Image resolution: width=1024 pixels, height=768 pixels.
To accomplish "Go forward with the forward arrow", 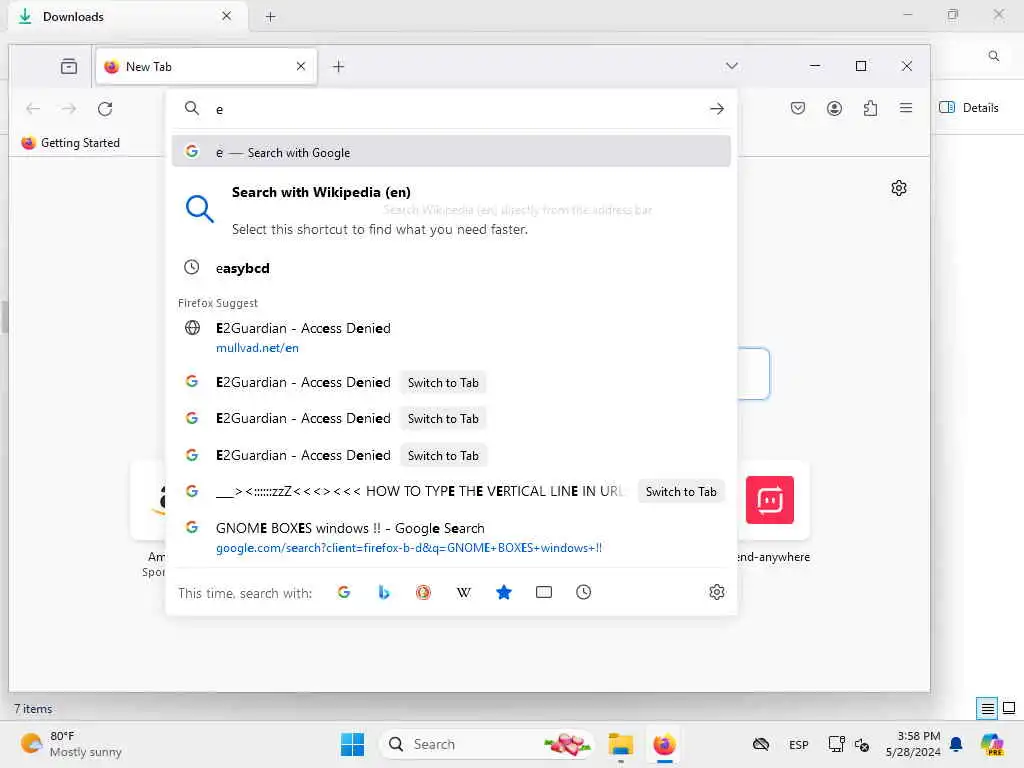I will [69, 108].
